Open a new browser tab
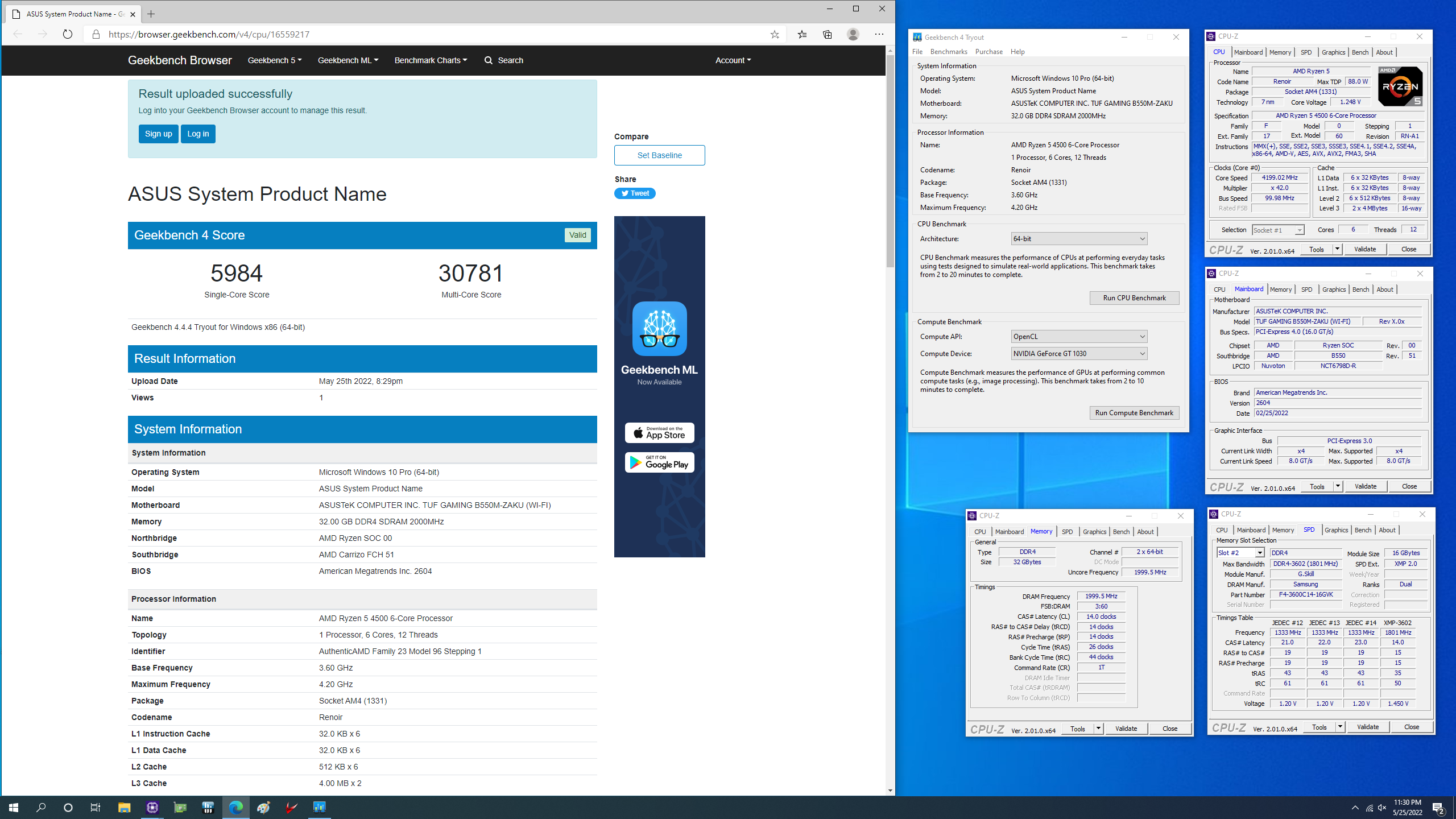The height and width of the screenshot is (819, 1456). 151,14
